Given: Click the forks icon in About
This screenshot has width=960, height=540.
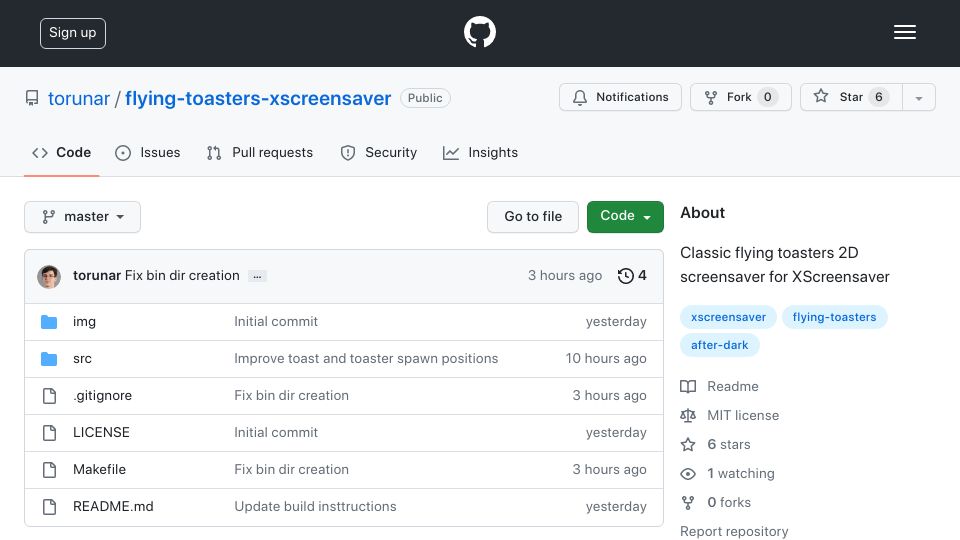Looking at the screenshot, I should [x=688, y=503].
